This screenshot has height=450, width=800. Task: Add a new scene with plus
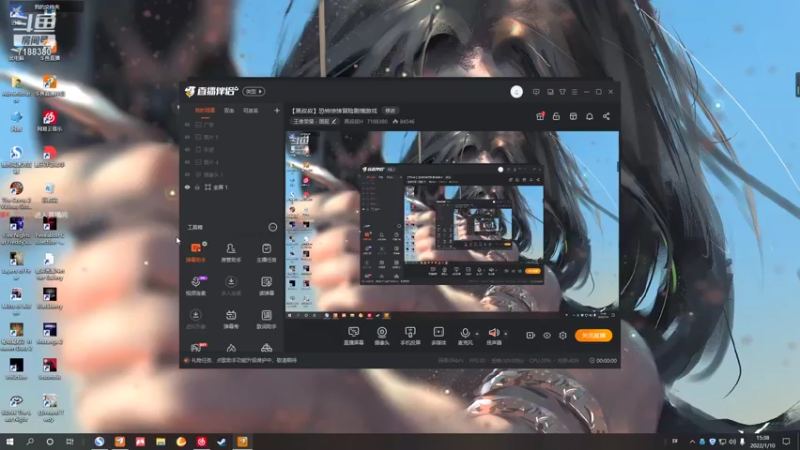[x=277, y=111]
